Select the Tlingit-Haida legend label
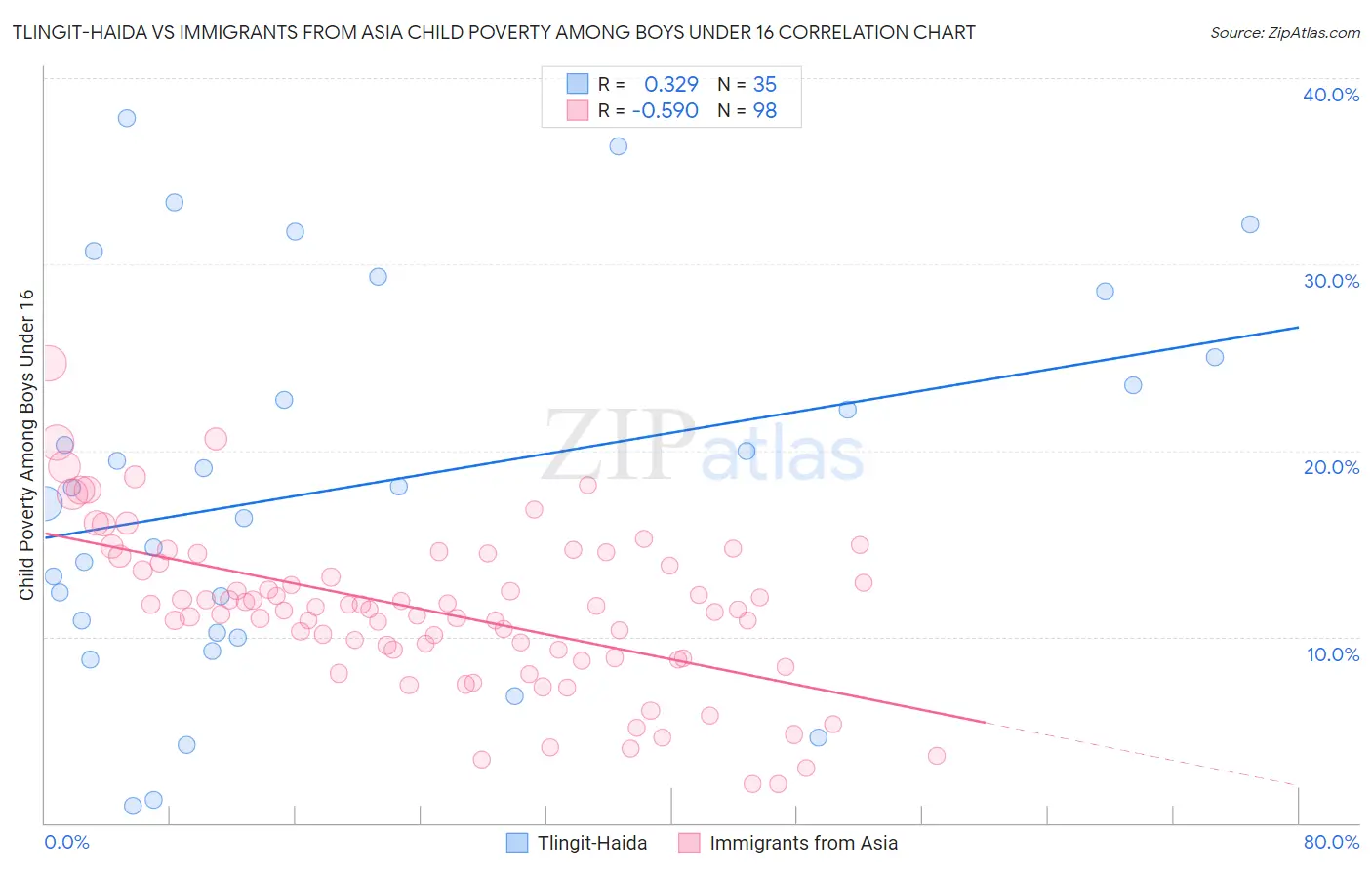Screen dimensions: 1372x870 click(592, 843)
